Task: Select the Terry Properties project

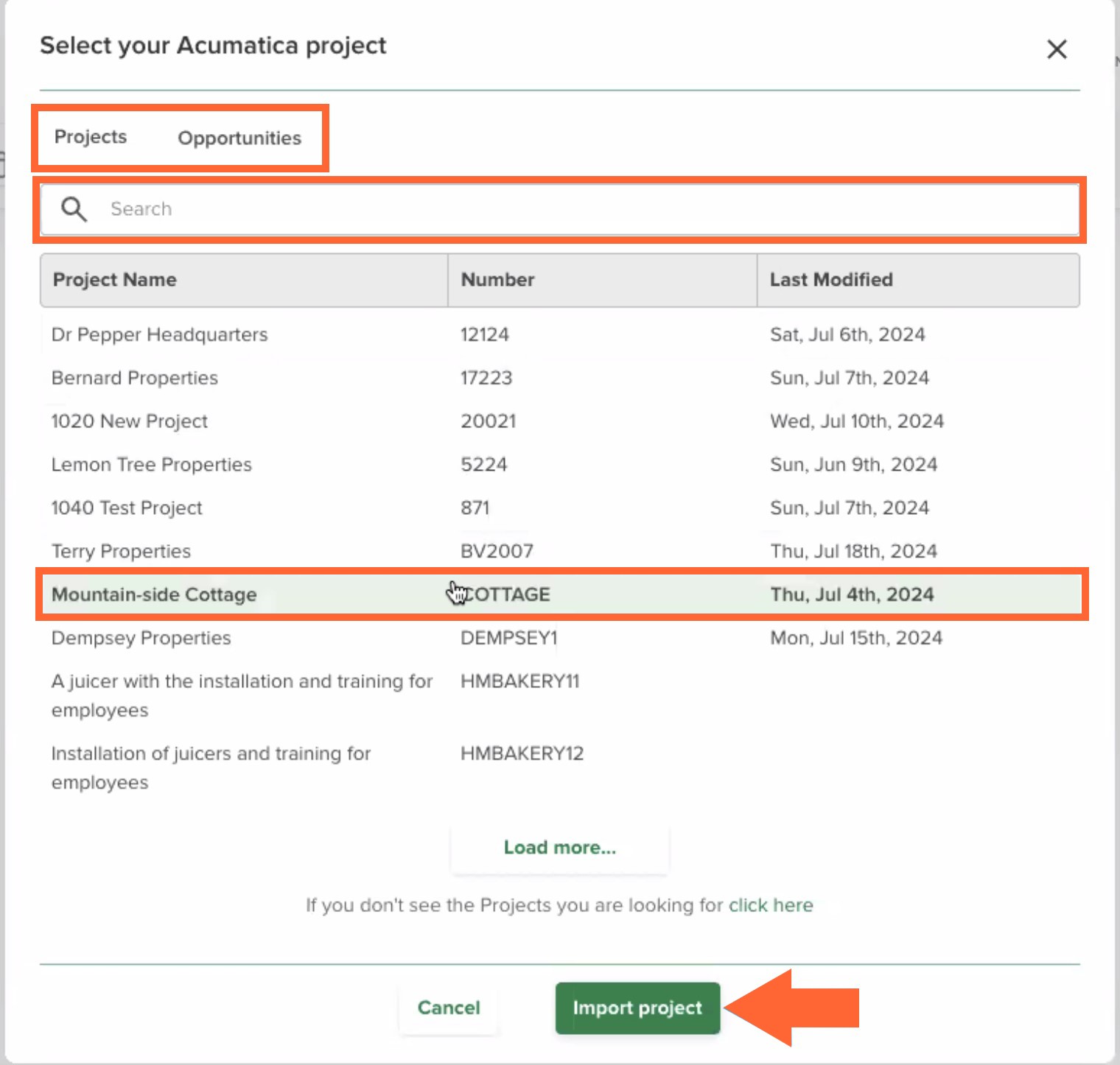Action: click(560, 551)
